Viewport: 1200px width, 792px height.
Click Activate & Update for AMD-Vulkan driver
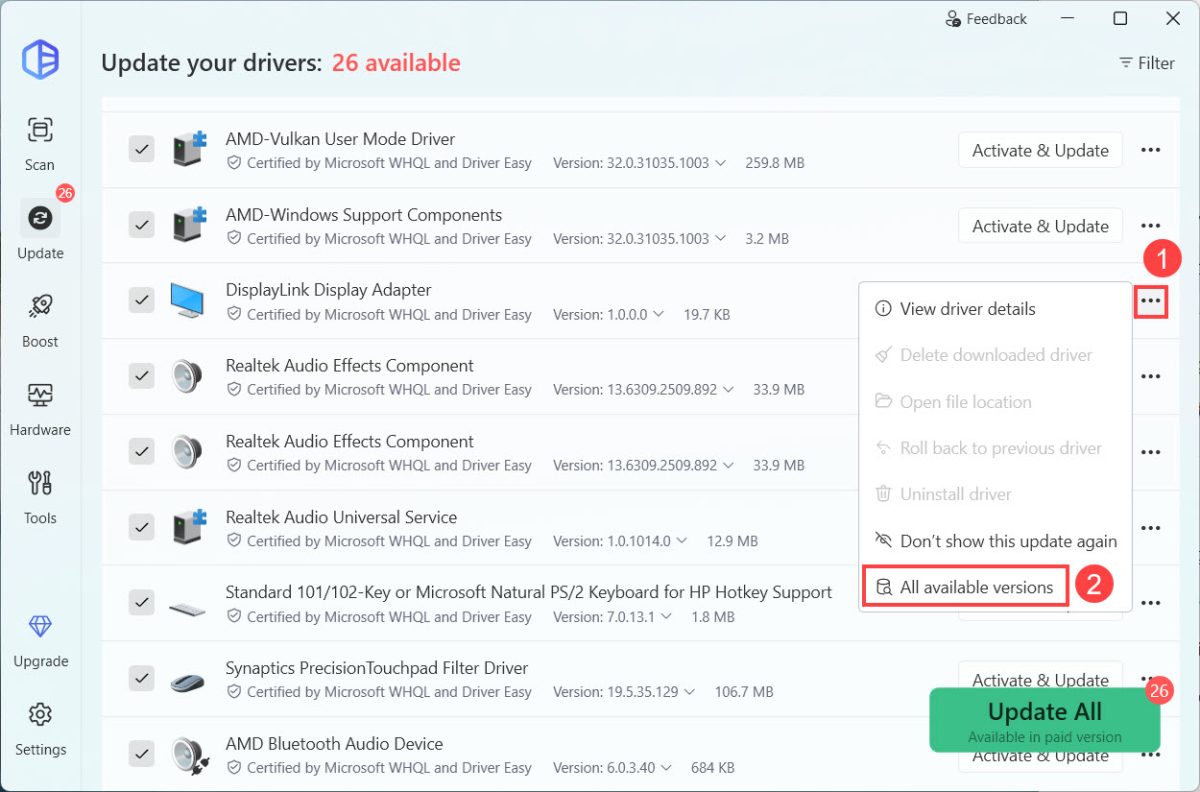1040,150
